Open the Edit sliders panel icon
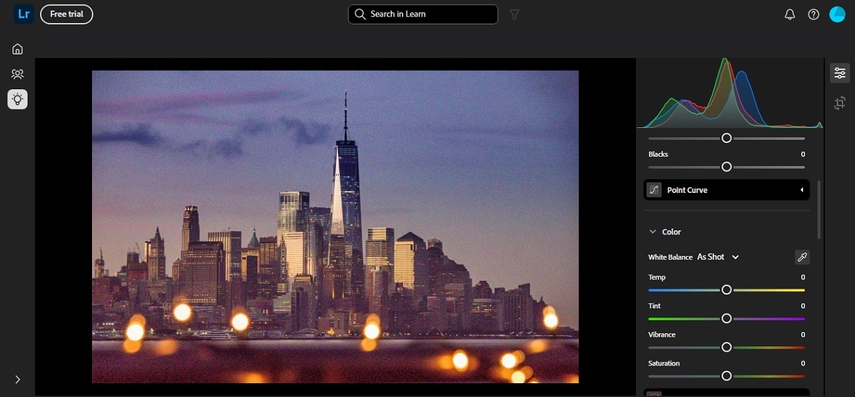 point(840,73)
